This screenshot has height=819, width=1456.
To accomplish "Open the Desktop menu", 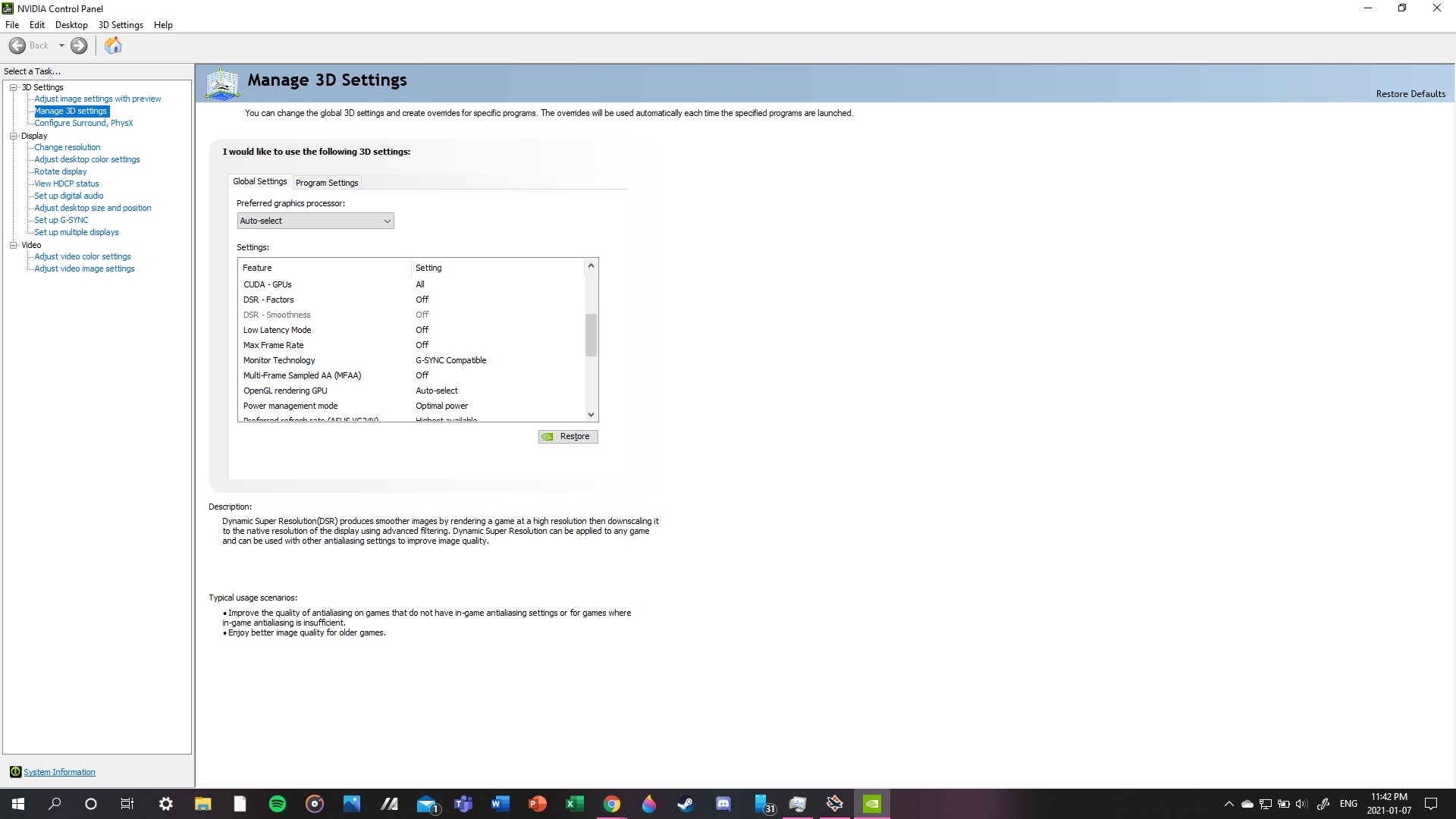I will pyautogui.click(x=71, y=25).
